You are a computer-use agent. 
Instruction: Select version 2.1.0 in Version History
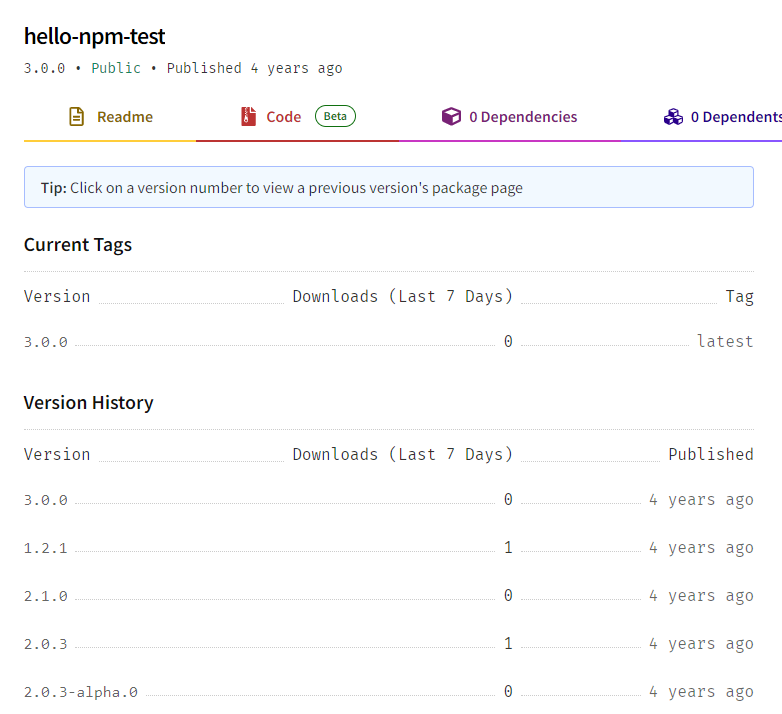coord(46,596)
